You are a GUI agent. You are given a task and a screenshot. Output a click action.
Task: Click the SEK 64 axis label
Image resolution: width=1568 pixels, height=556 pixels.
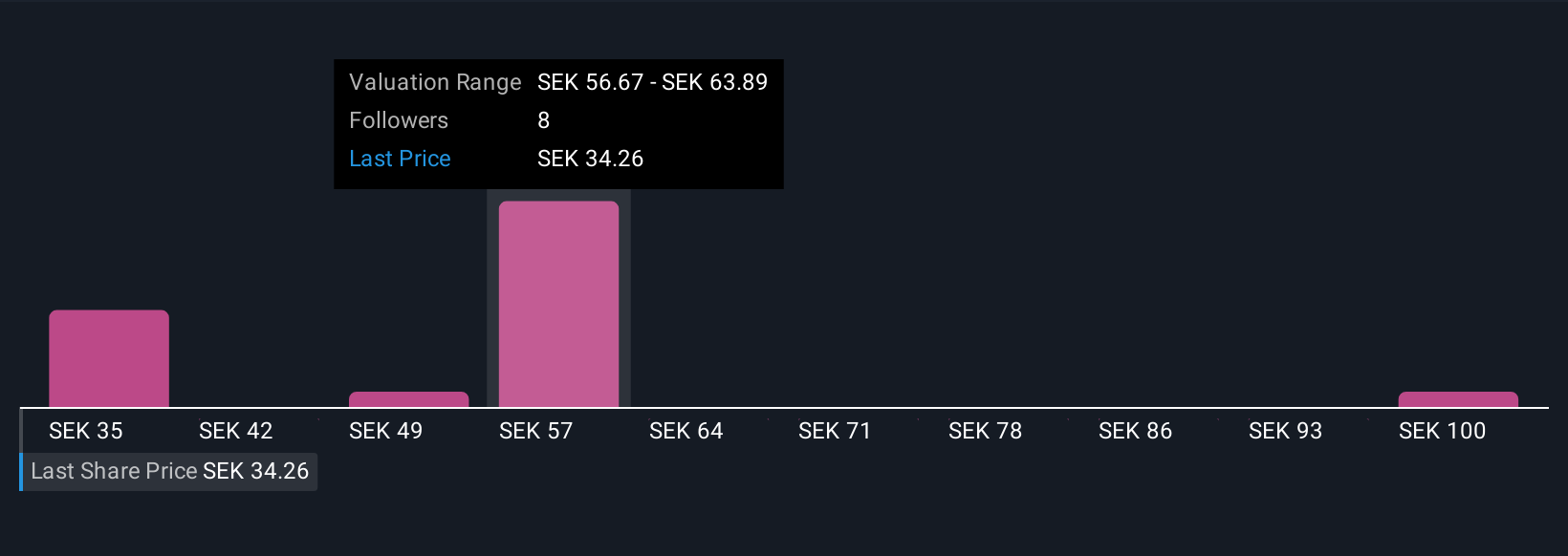coord(686,431)
